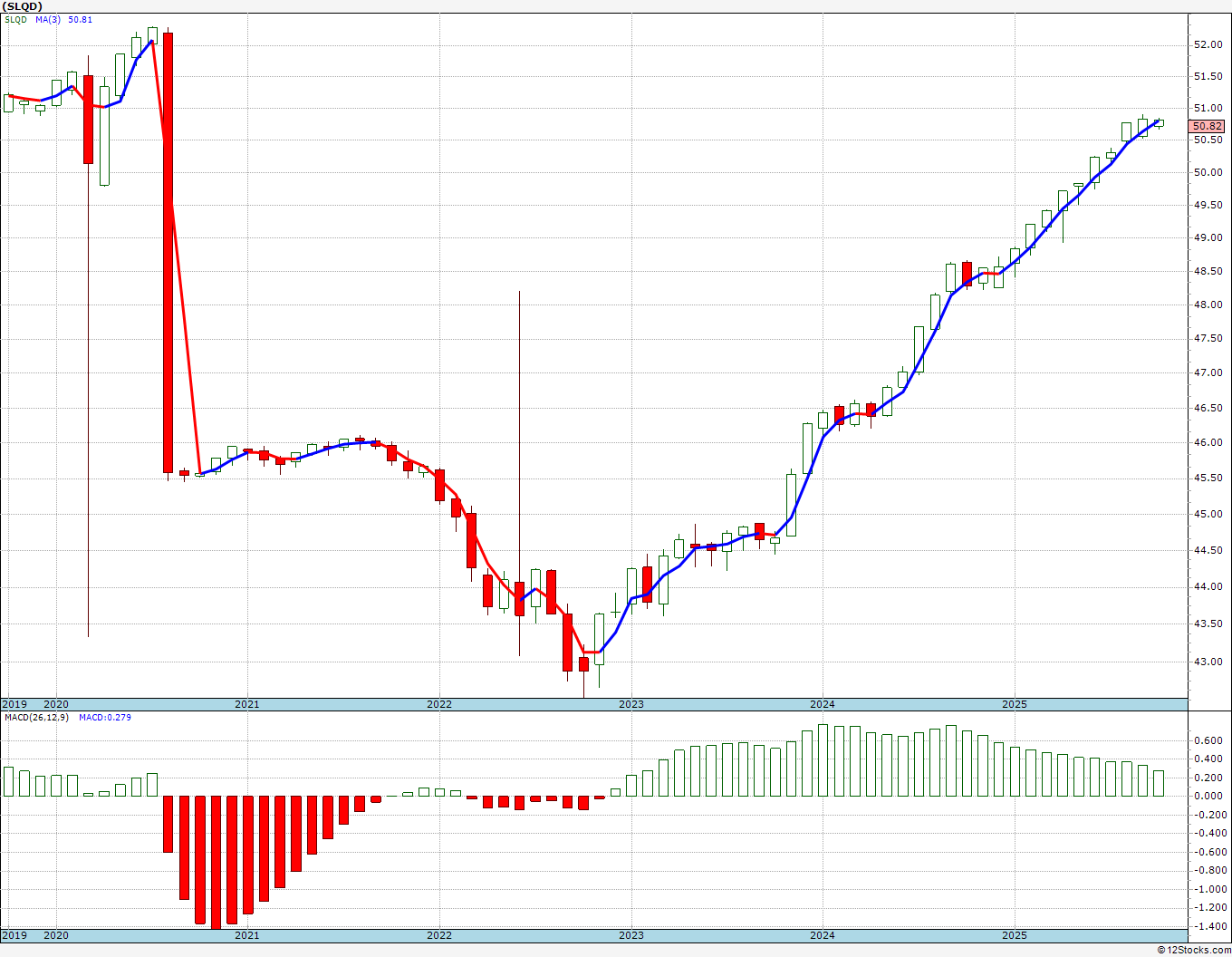
Task: Select the MACD:0.279 value readout
Action: pos(105,718)
